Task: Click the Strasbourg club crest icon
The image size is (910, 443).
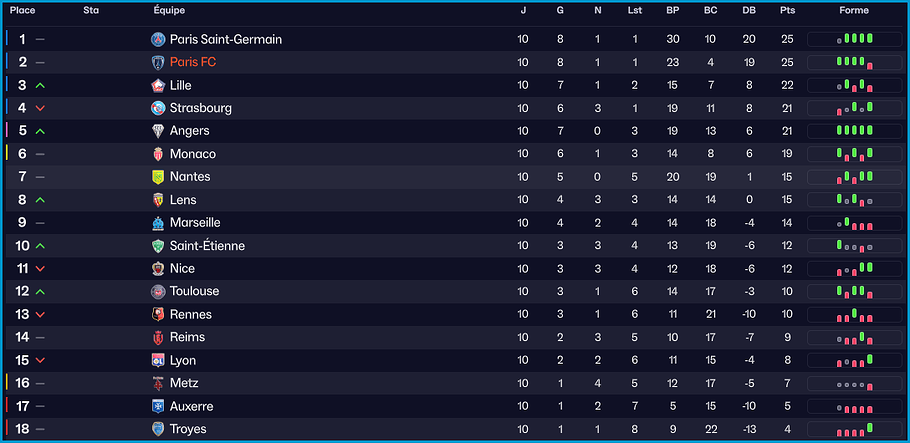Action: 158,108
